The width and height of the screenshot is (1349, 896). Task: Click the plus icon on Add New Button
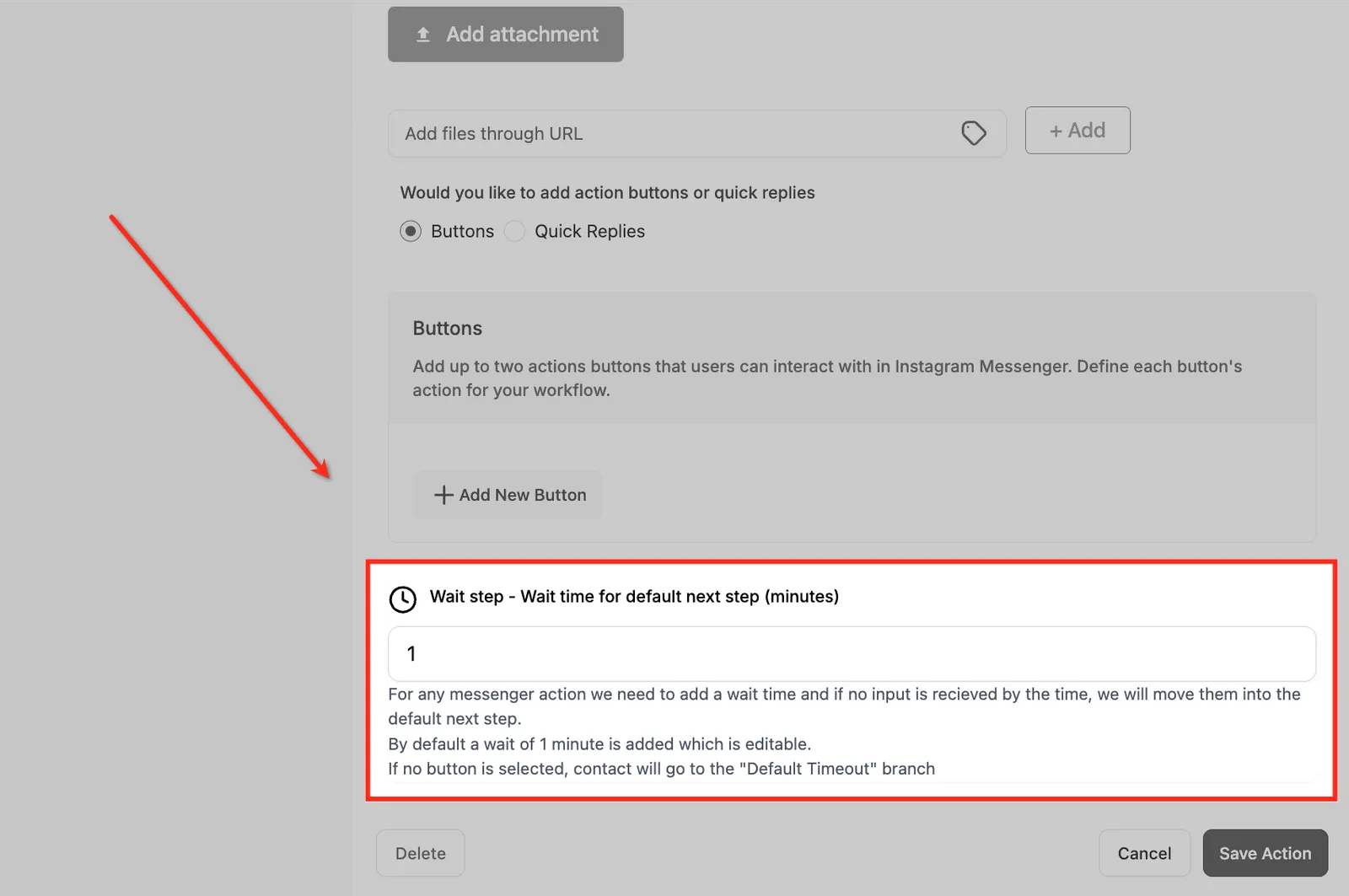[x=443, y=495]
